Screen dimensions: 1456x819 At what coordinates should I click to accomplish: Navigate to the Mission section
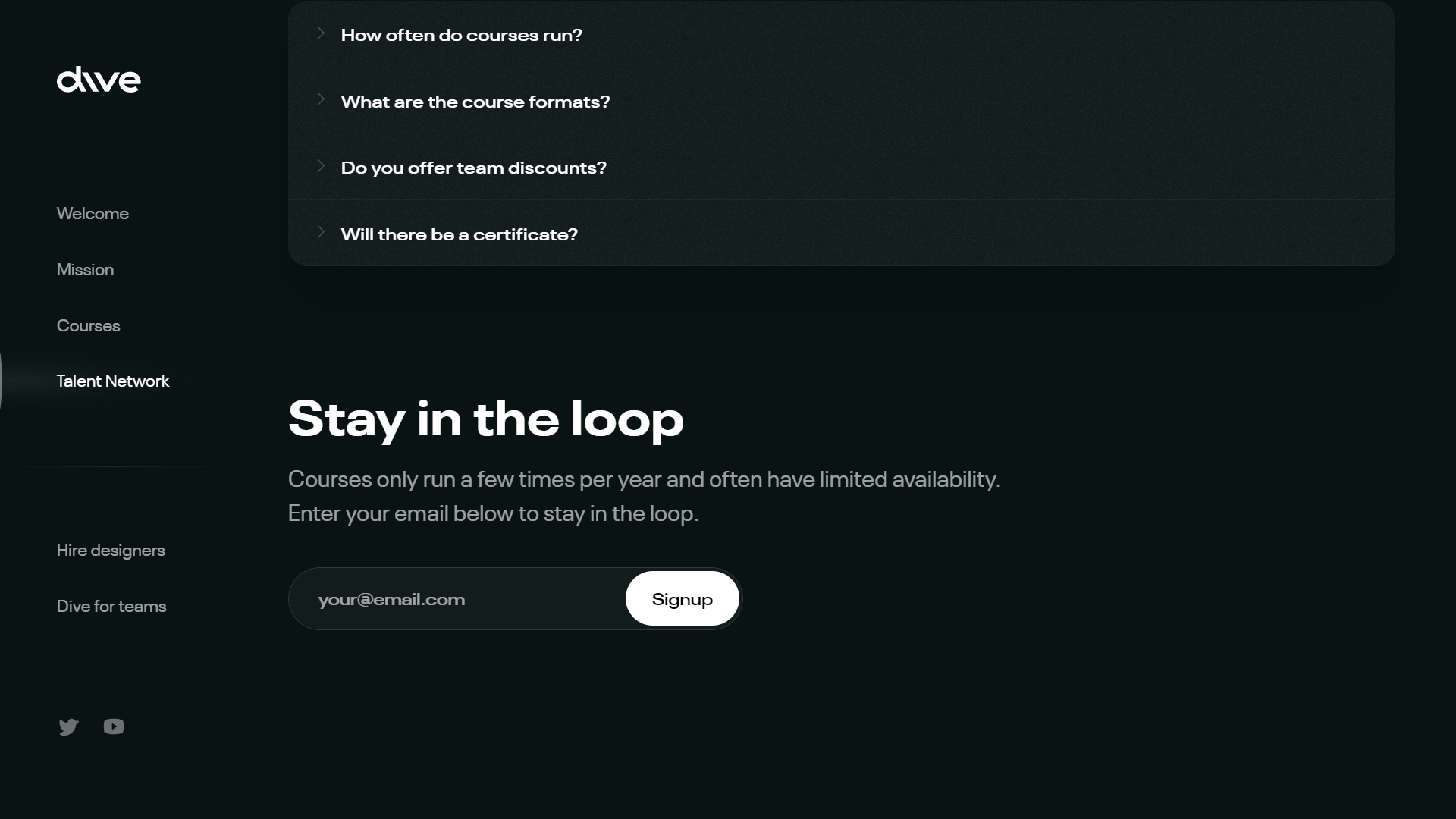coord(85,270)
